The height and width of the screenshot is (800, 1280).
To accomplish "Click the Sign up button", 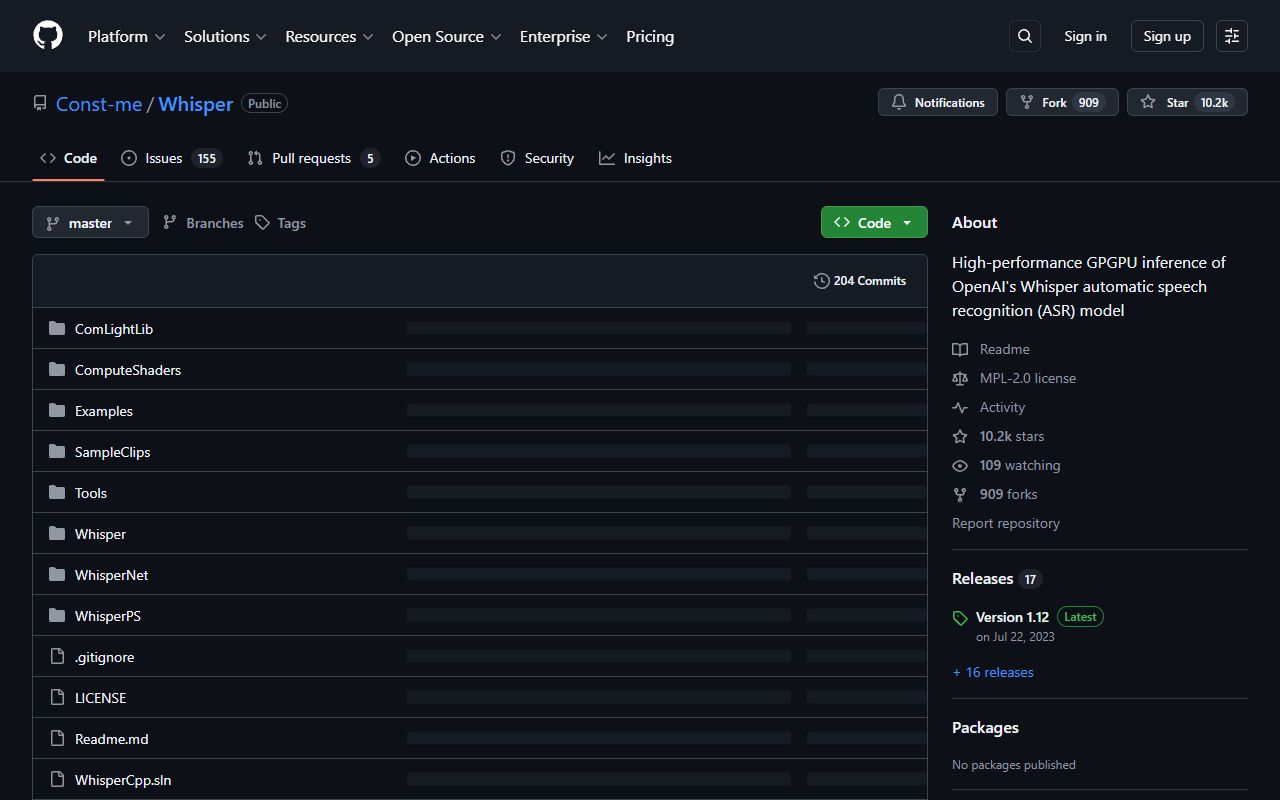I will [1166, 36].
